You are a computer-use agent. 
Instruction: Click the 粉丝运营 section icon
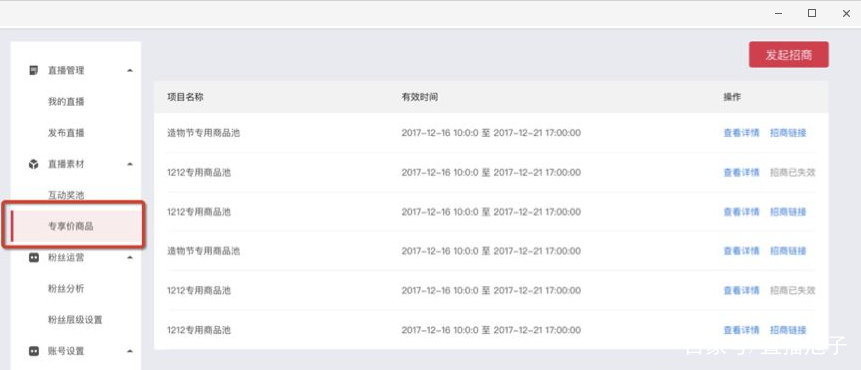tap(34, 257)
